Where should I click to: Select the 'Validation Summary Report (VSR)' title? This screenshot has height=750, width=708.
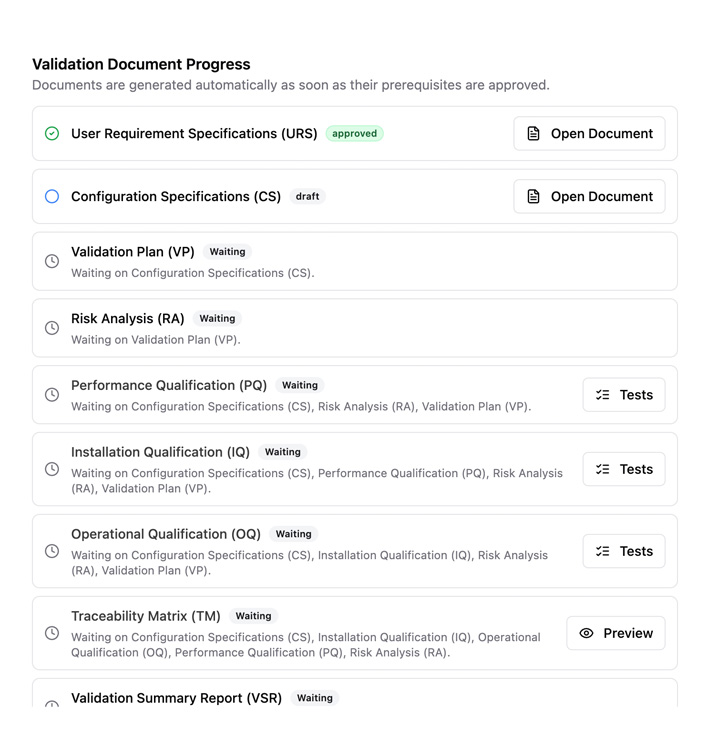tap(177, 698)
